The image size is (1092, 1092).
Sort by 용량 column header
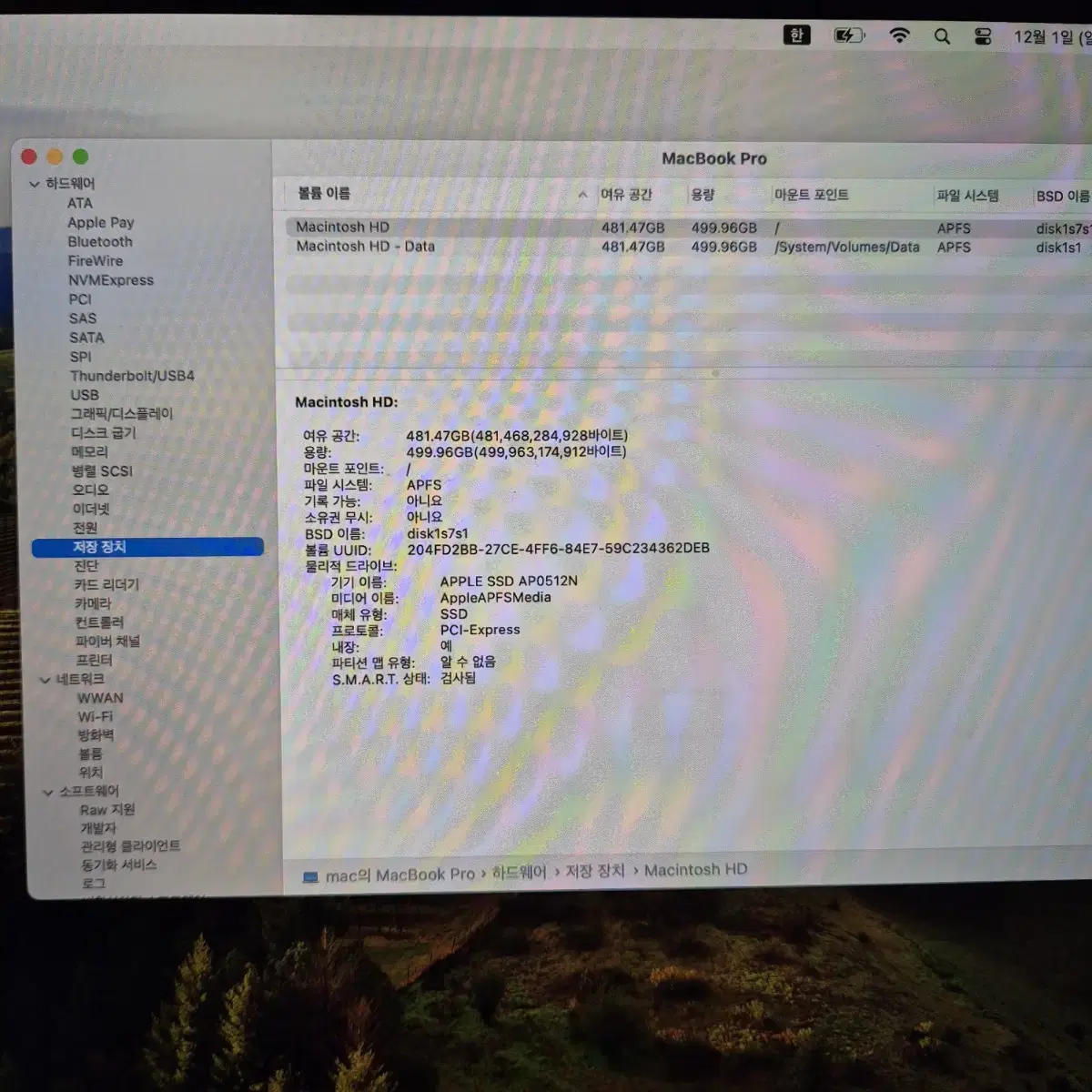(703, 194)
